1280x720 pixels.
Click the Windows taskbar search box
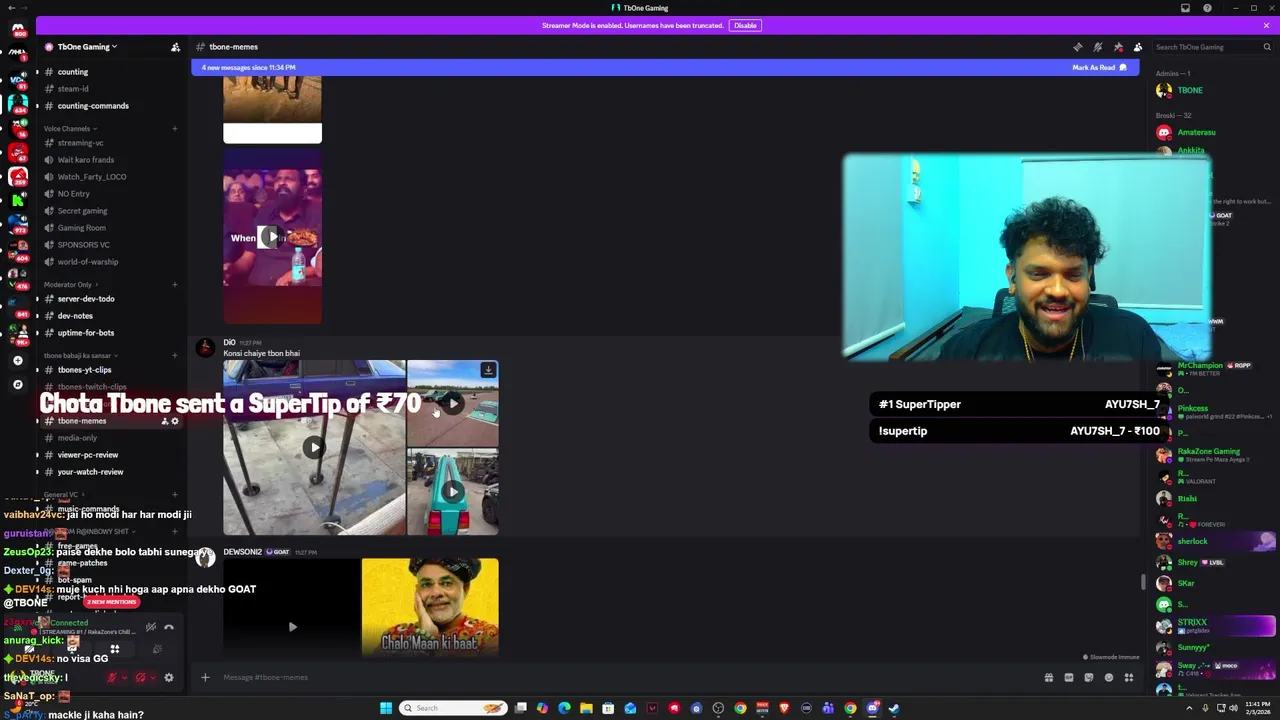tap(453, 708)
